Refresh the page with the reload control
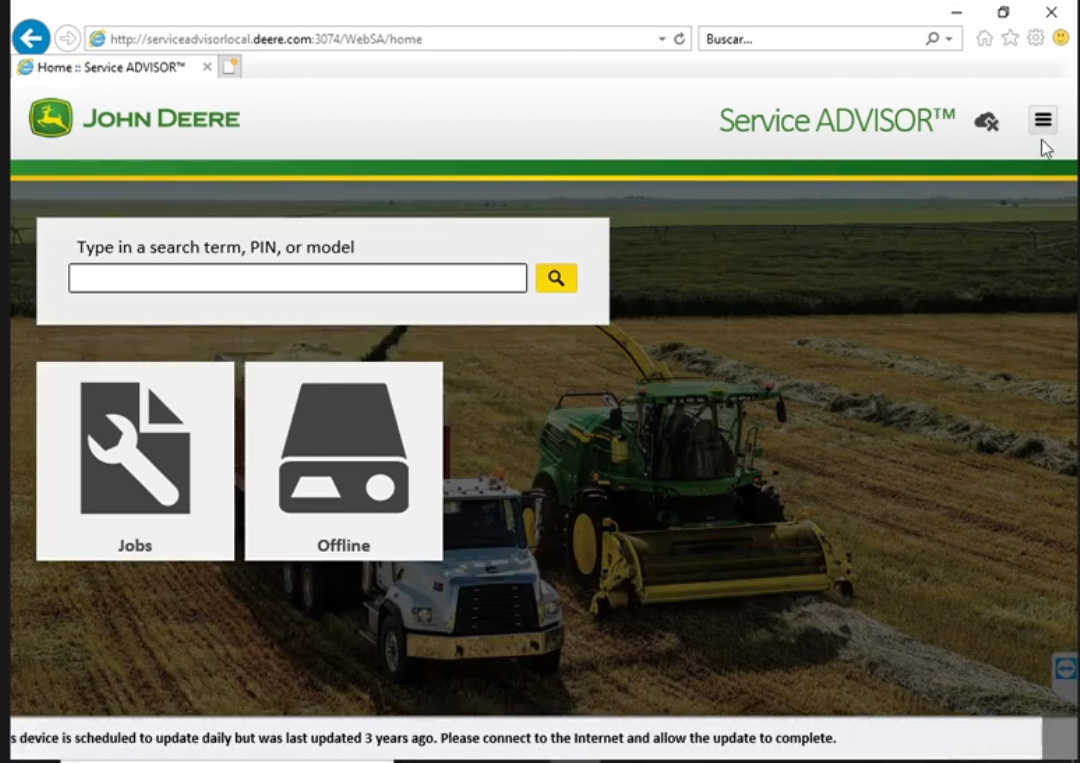This screenshot has height=763, width=1080. coord(679,38)
